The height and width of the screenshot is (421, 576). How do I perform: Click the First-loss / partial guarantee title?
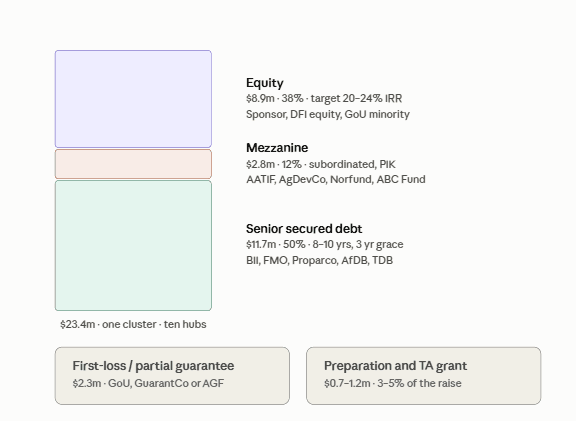click(x=153, y=366)
